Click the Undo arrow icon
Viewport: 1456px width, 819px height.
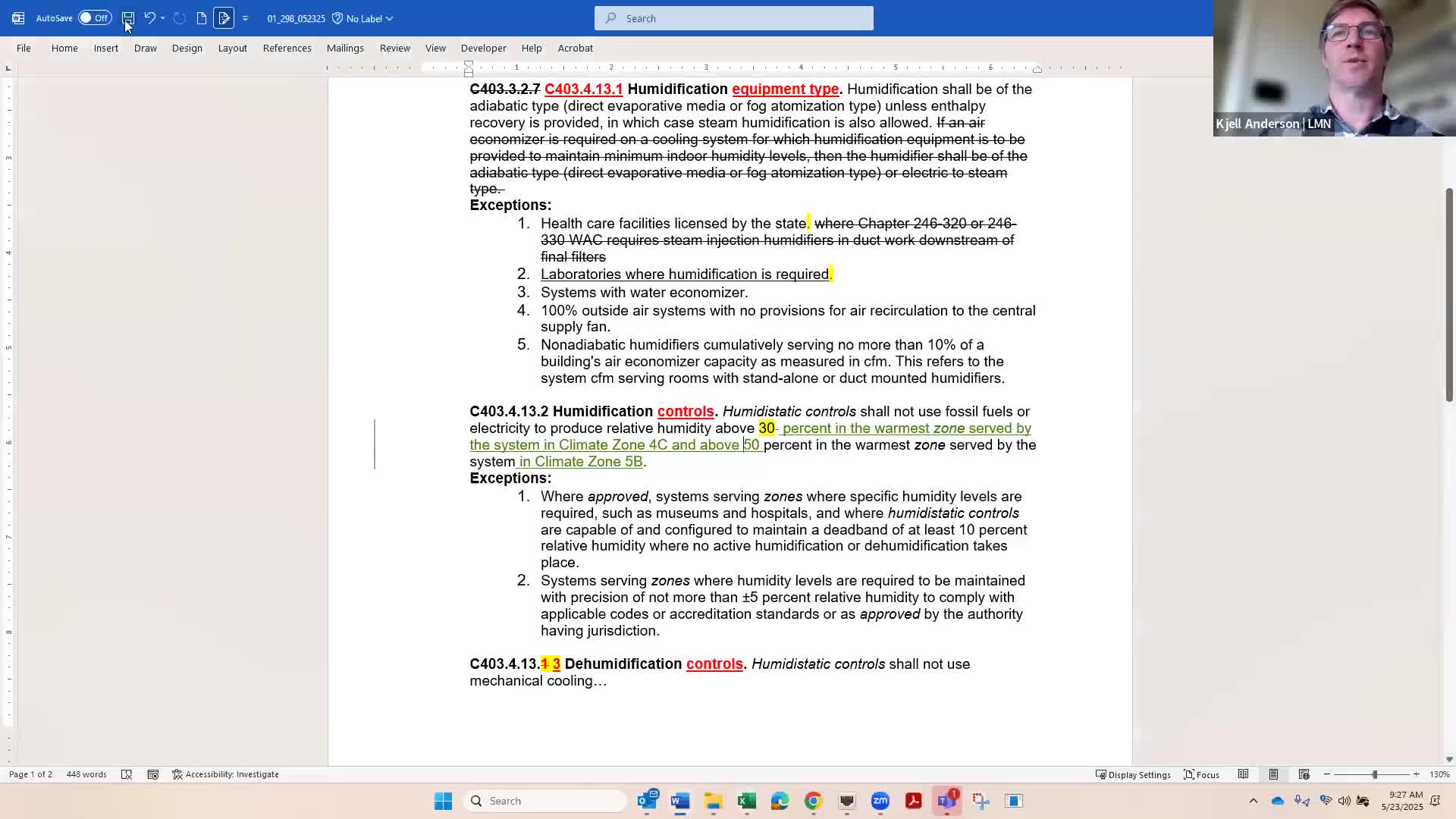tap(149, 18)
